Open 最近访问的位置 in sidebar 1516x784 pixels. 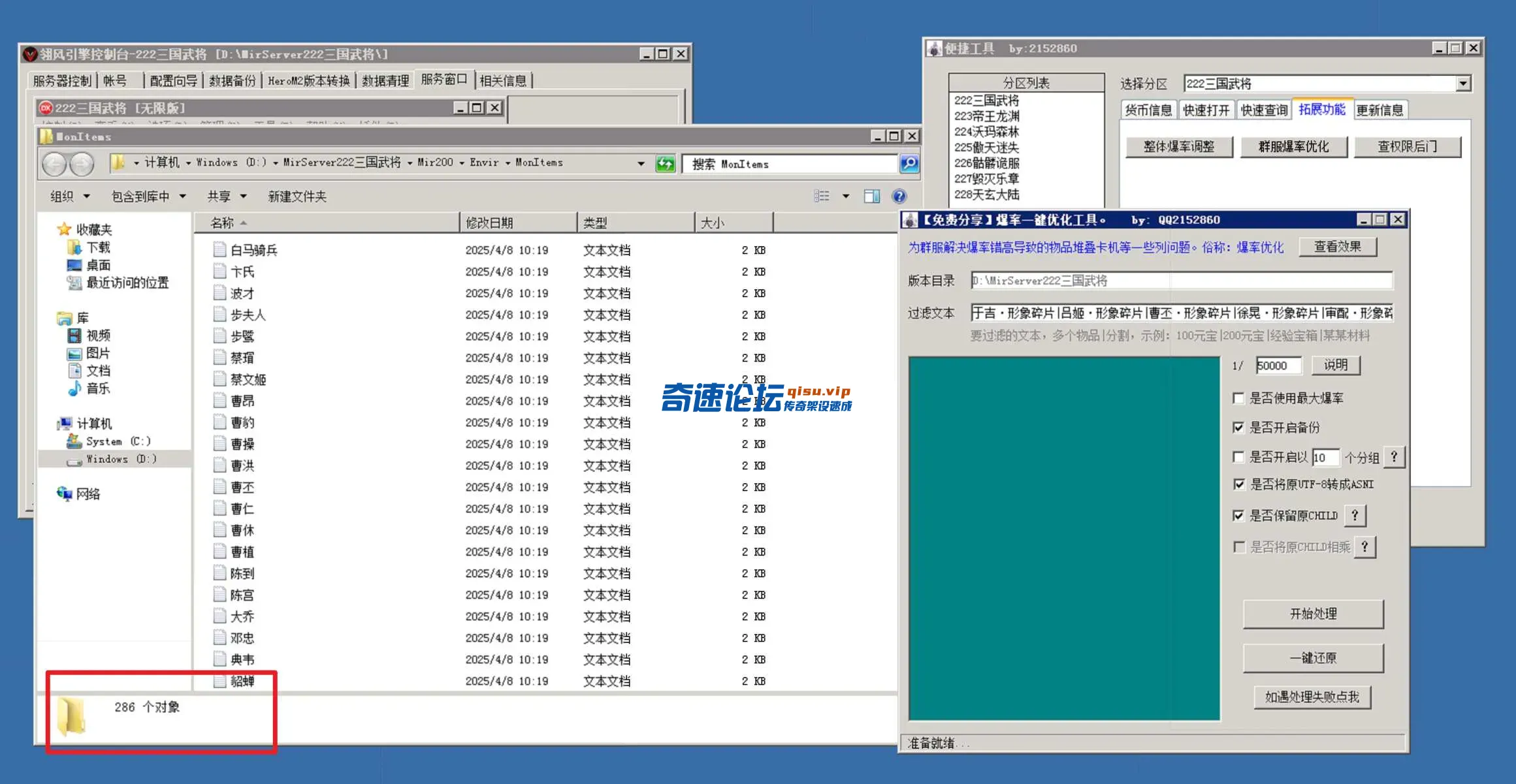(x=118, y=283)
